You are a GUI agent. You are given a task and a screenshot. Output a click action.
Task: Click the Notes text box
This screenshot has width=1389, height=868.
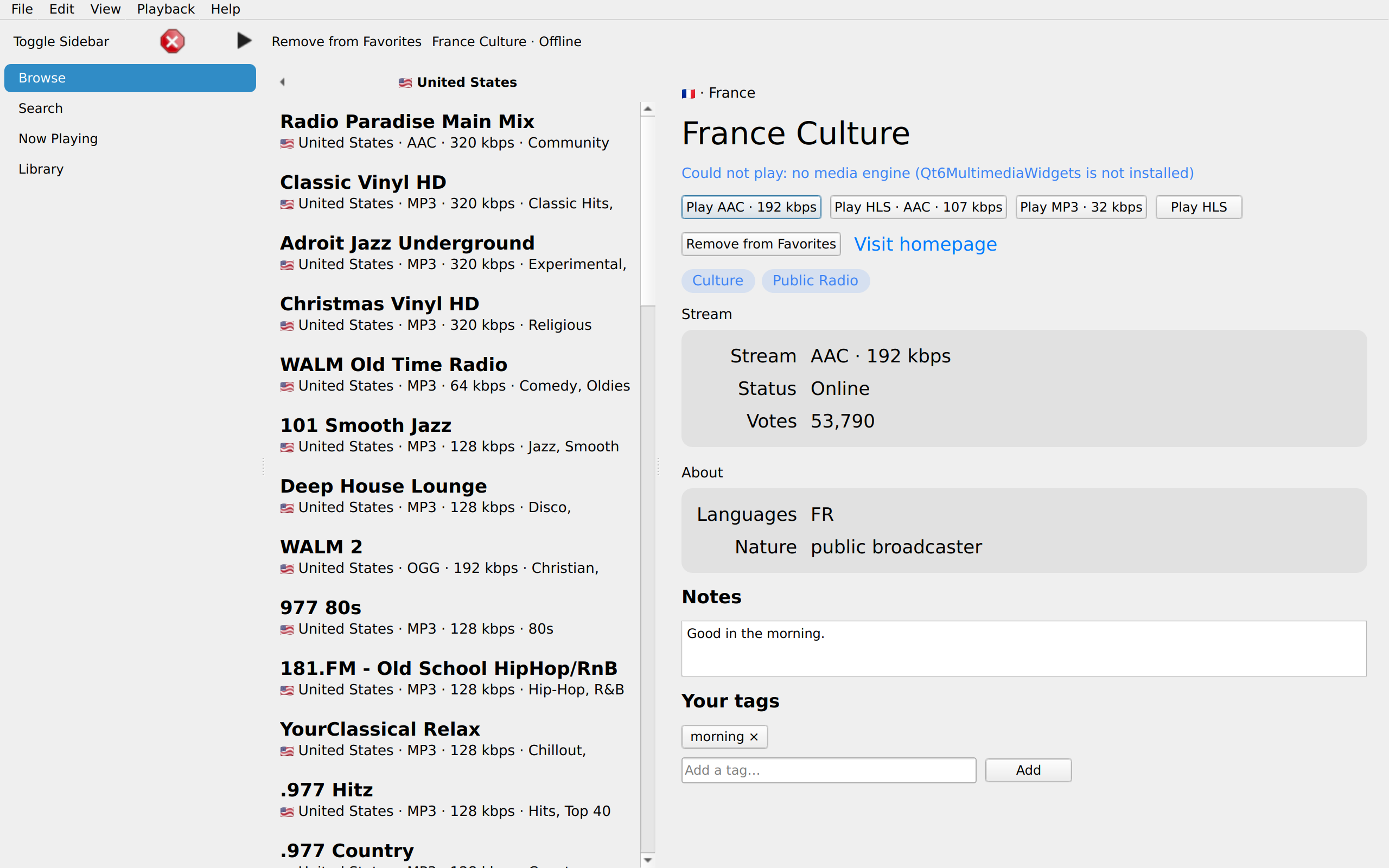pos(1023,648)
